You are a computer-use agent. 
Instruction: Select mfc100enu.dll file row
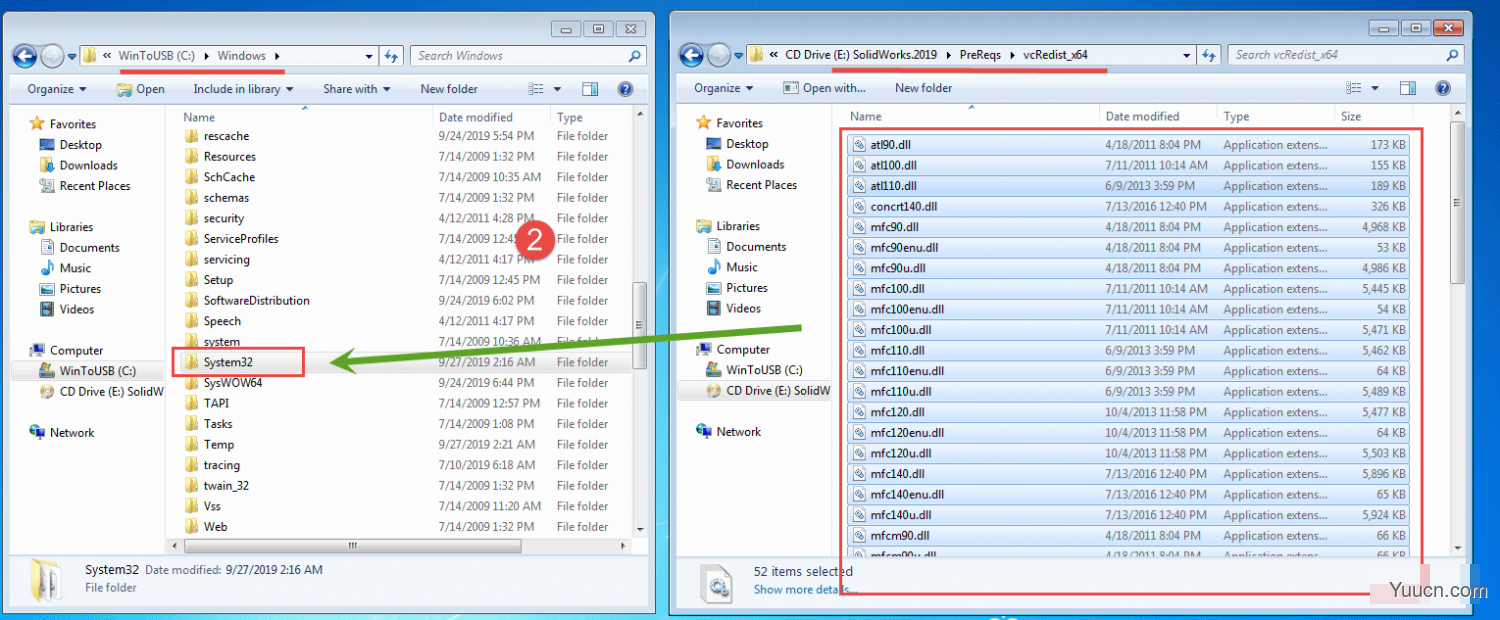click(x=1129, y=309)
